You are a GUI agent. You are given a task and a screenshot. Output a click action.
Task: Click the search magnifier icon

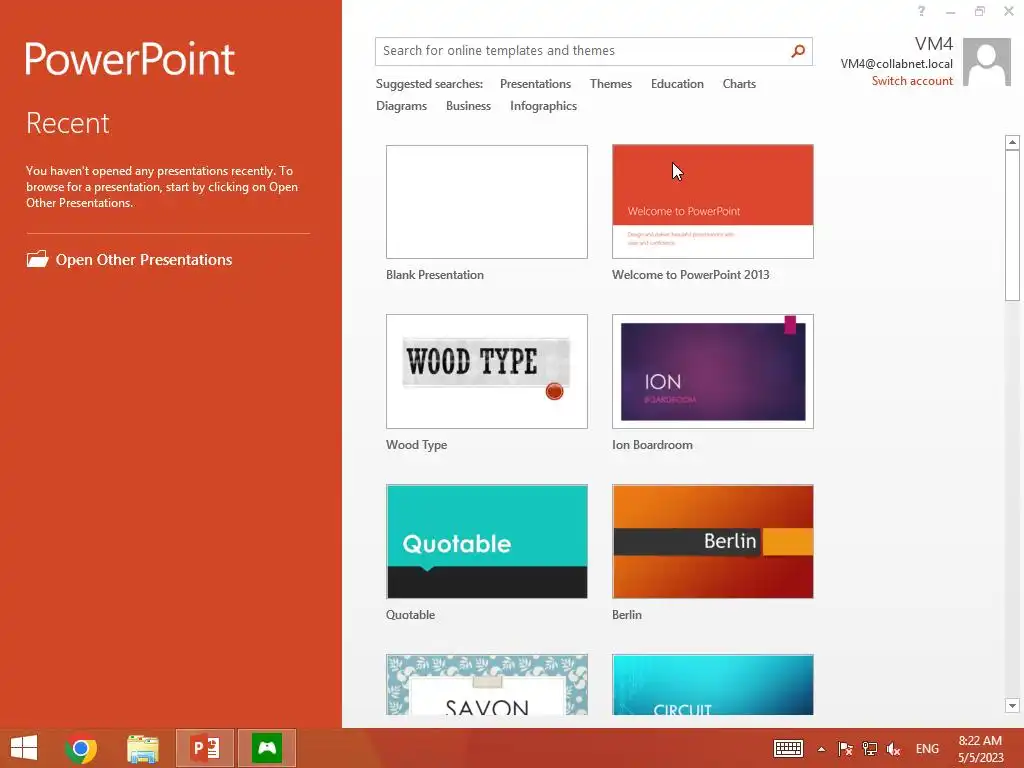point(797,51)
